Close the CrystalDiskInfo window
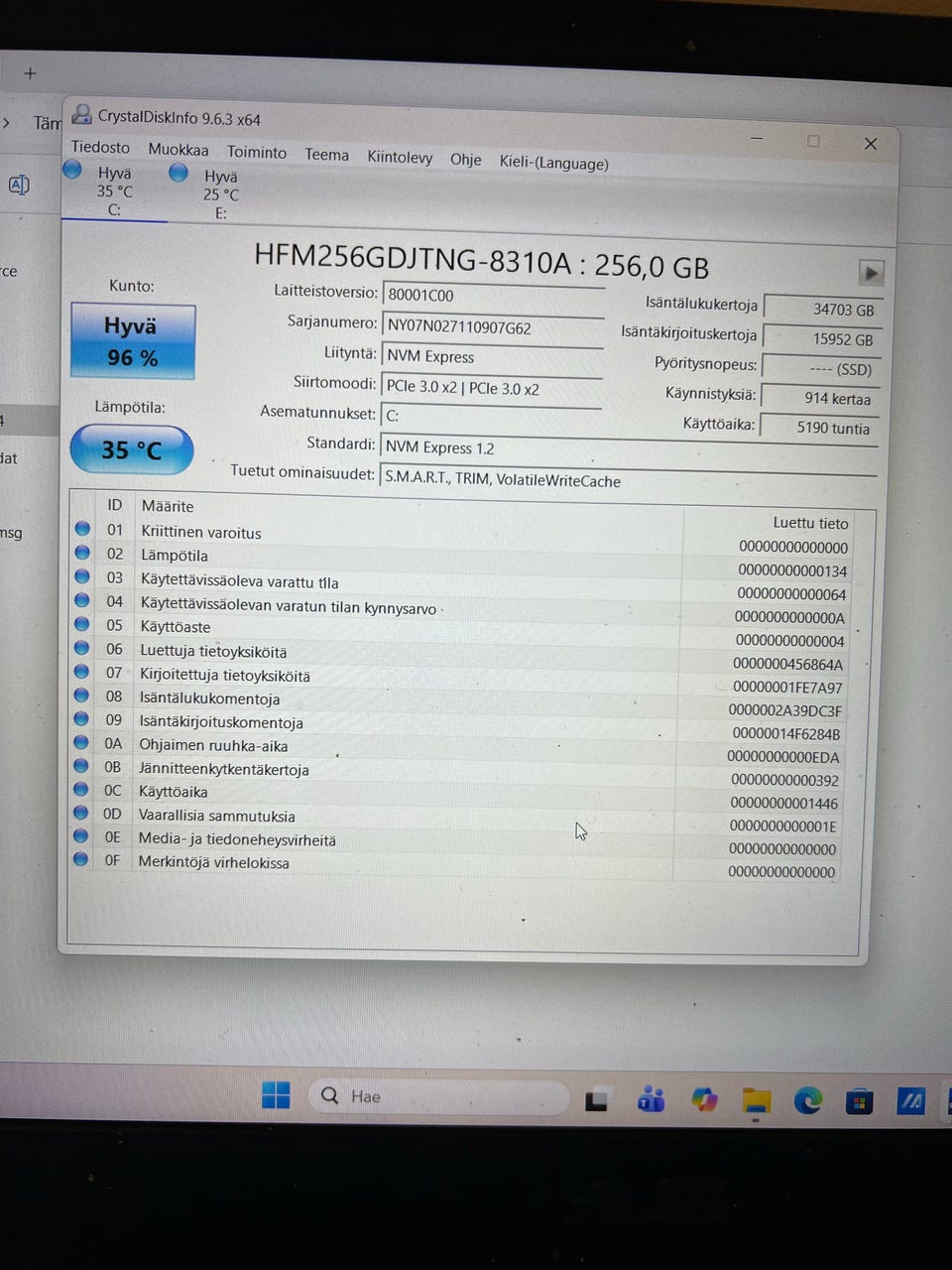Viewport: 952px width, 1270px height. coord(871,144)
